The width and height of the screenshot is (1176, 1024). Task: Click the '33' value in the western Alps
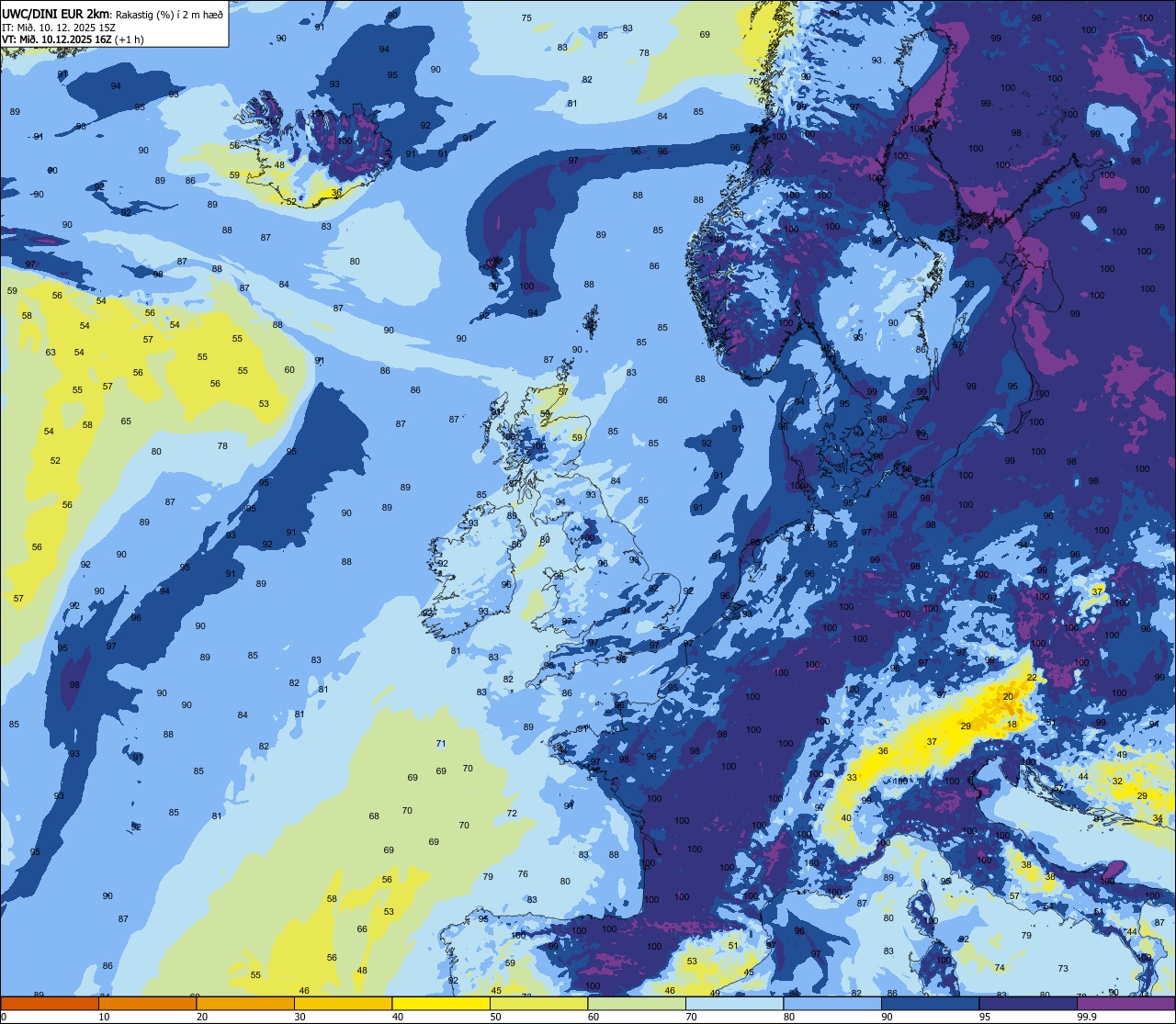click(x=852, y=778)
